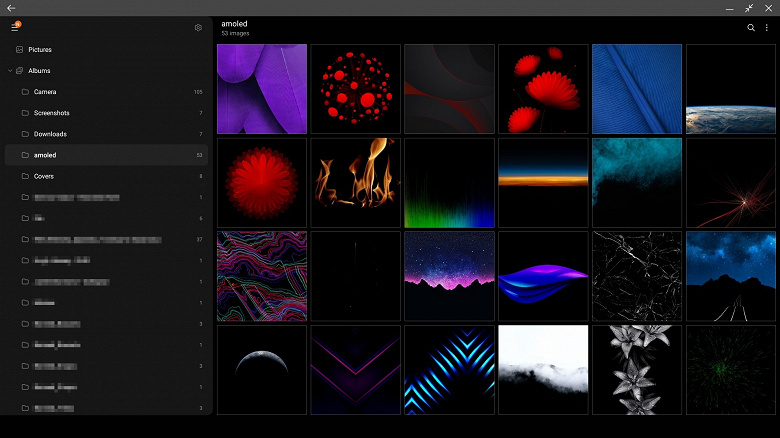Click the back arrow in the title bar
The width and height of the screenshot is (780, 438).
pos(10,8)
